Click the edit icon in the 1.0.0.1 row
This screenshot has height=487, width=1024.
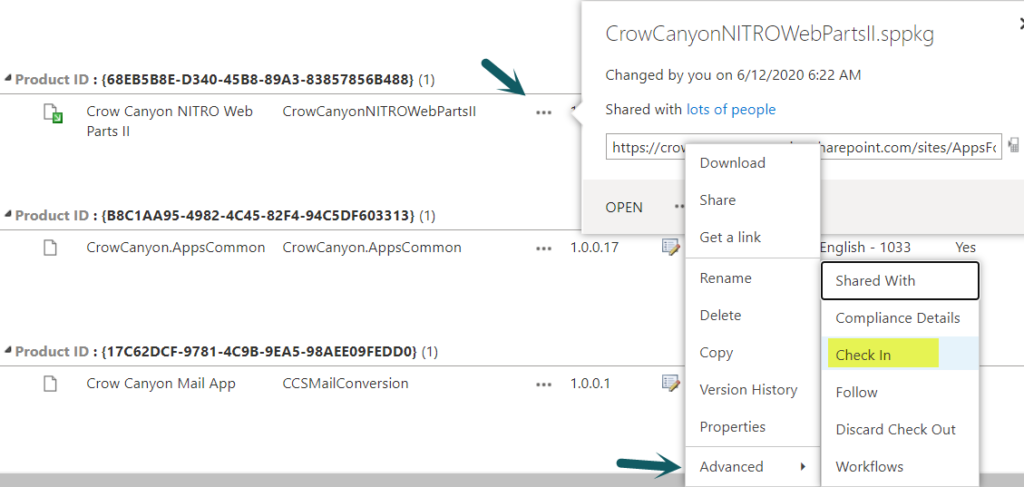[670, 383]
